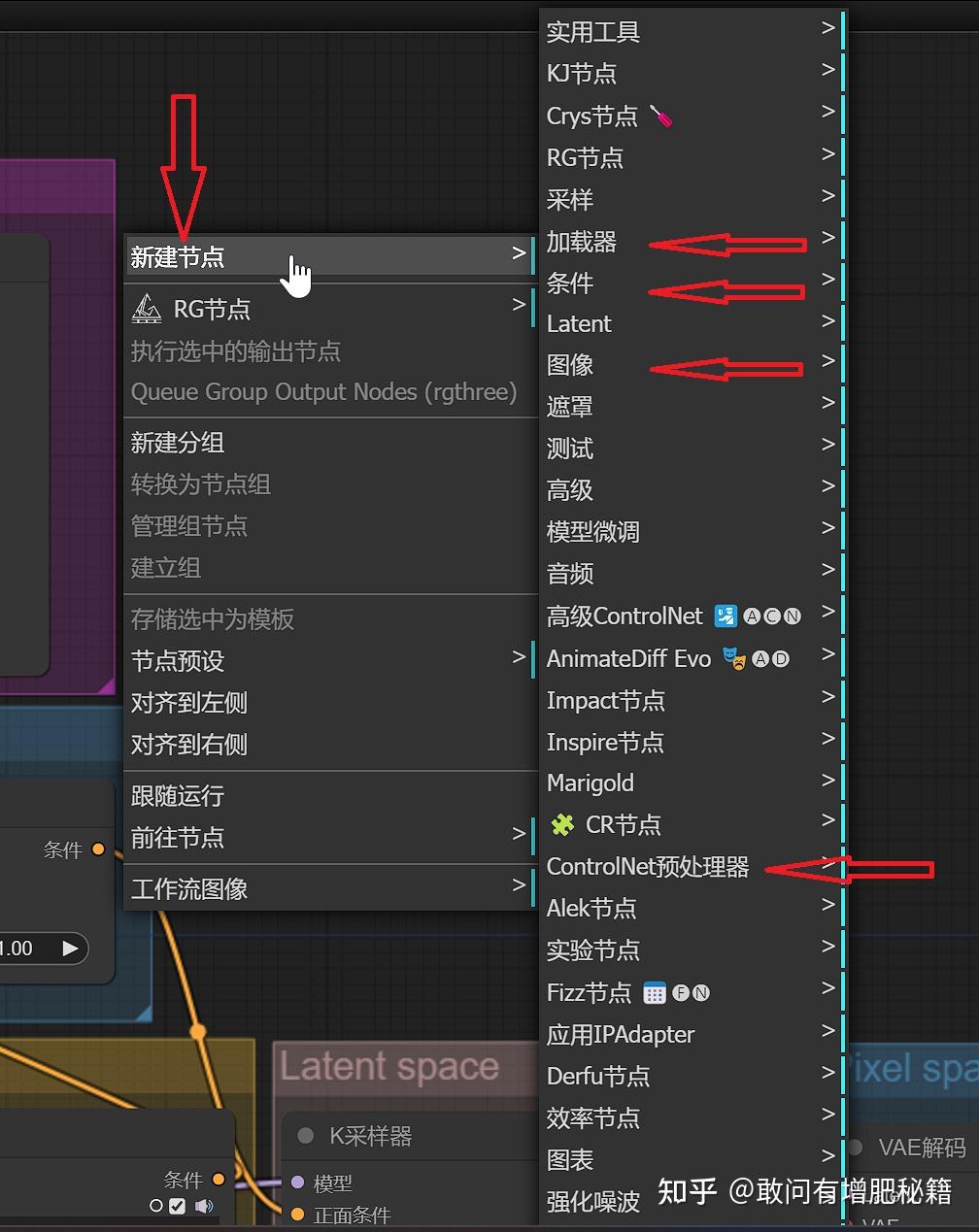Open the RG节点 context menu entry

pos(330,309)
